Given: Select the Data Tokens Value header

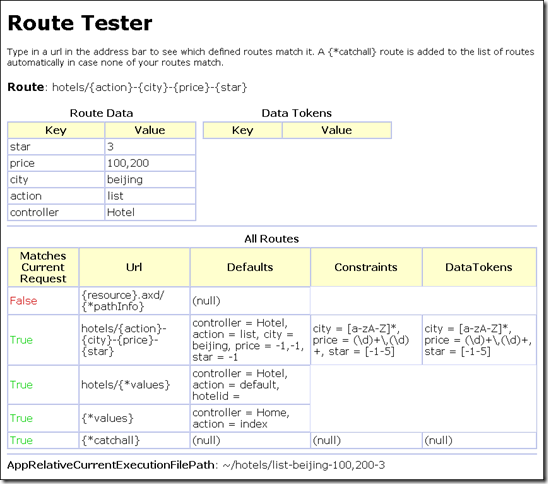Looking at the screenshot, I should (x=337, y=130).
